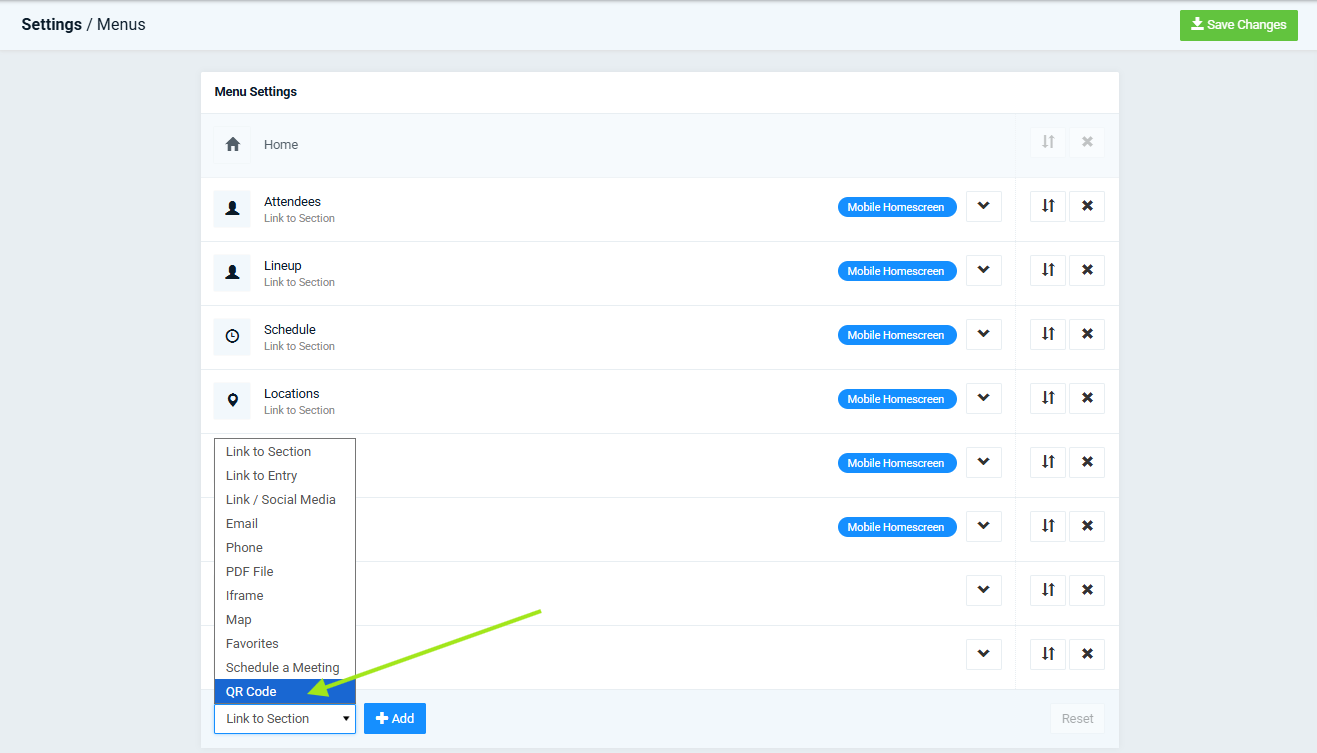Click the item type select box beside Add
1317x753 pixels.
click(x=285, y=718)
